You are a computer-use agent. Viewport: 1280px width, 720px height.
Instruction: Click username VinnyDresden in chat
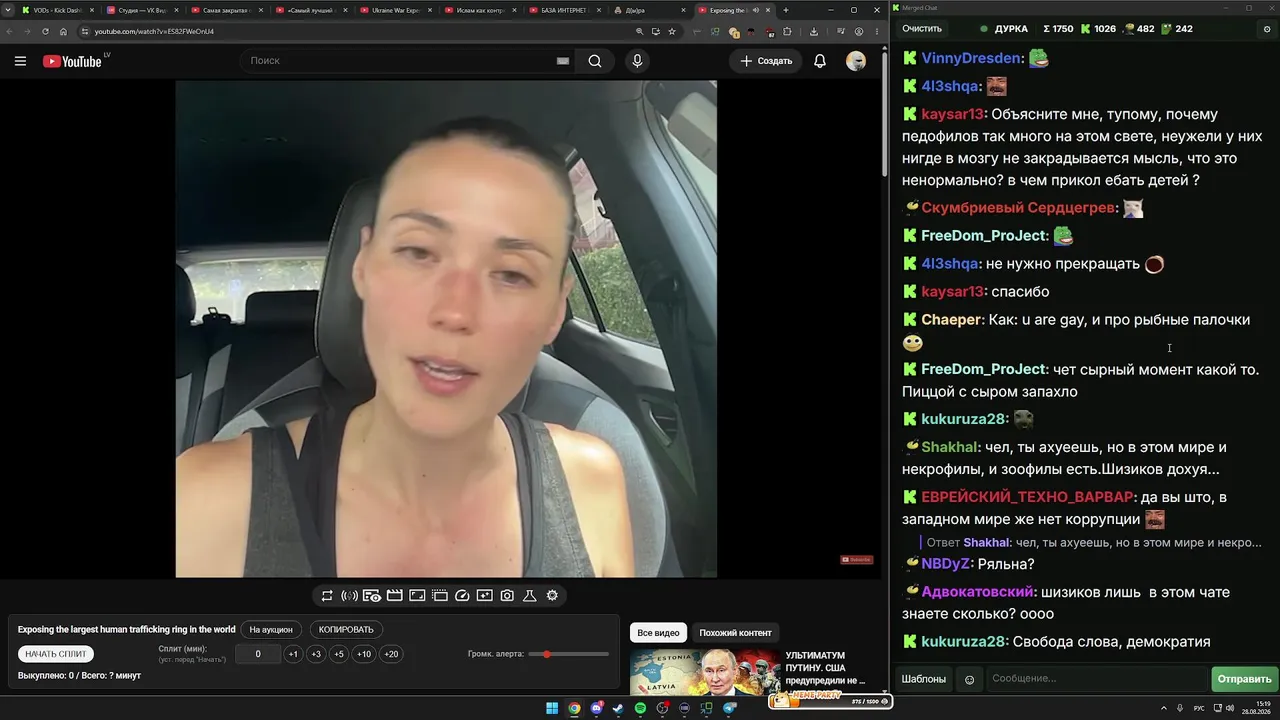(x=972, y=58)
